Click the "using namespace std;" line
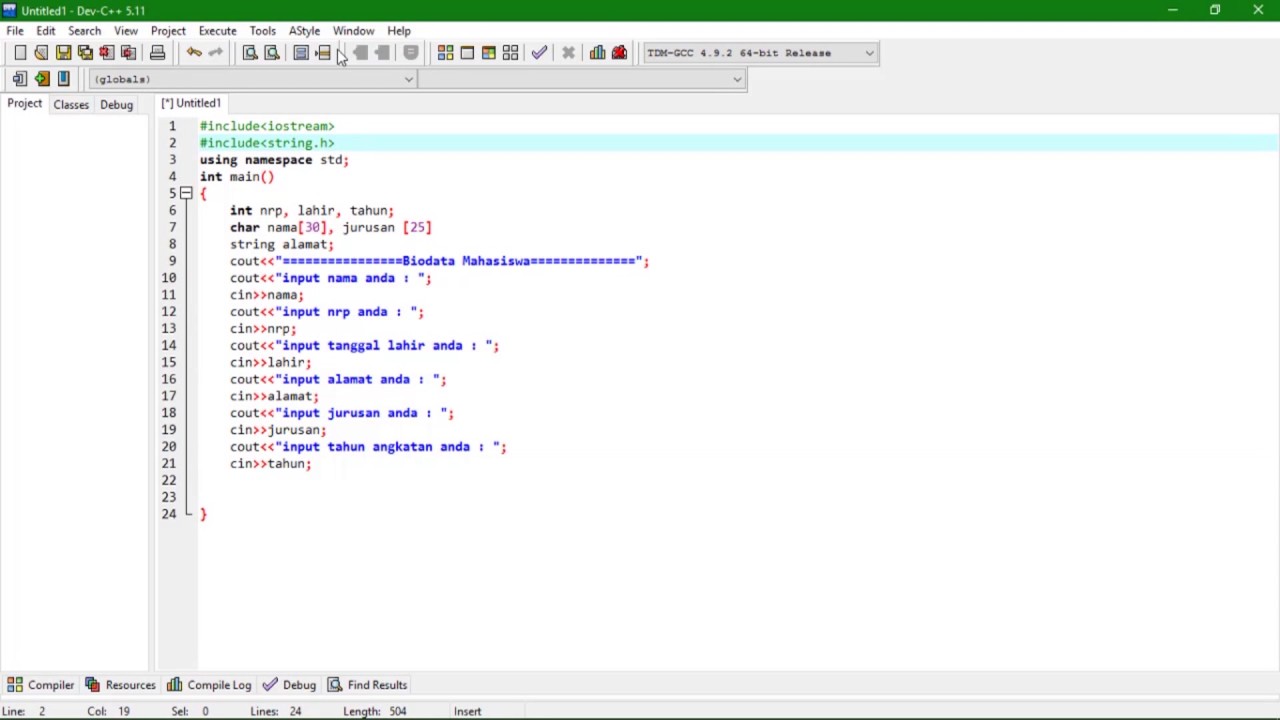The width and height of the screenshot is (1280, 720). pyautogui.click(x=273, y=160)
